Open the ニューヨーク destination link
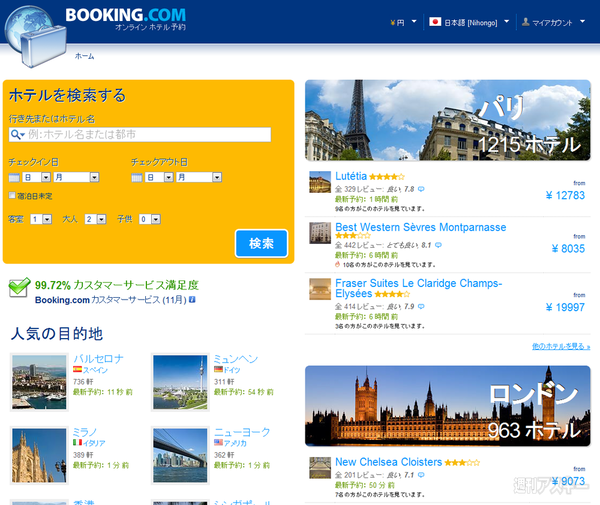 242,432
